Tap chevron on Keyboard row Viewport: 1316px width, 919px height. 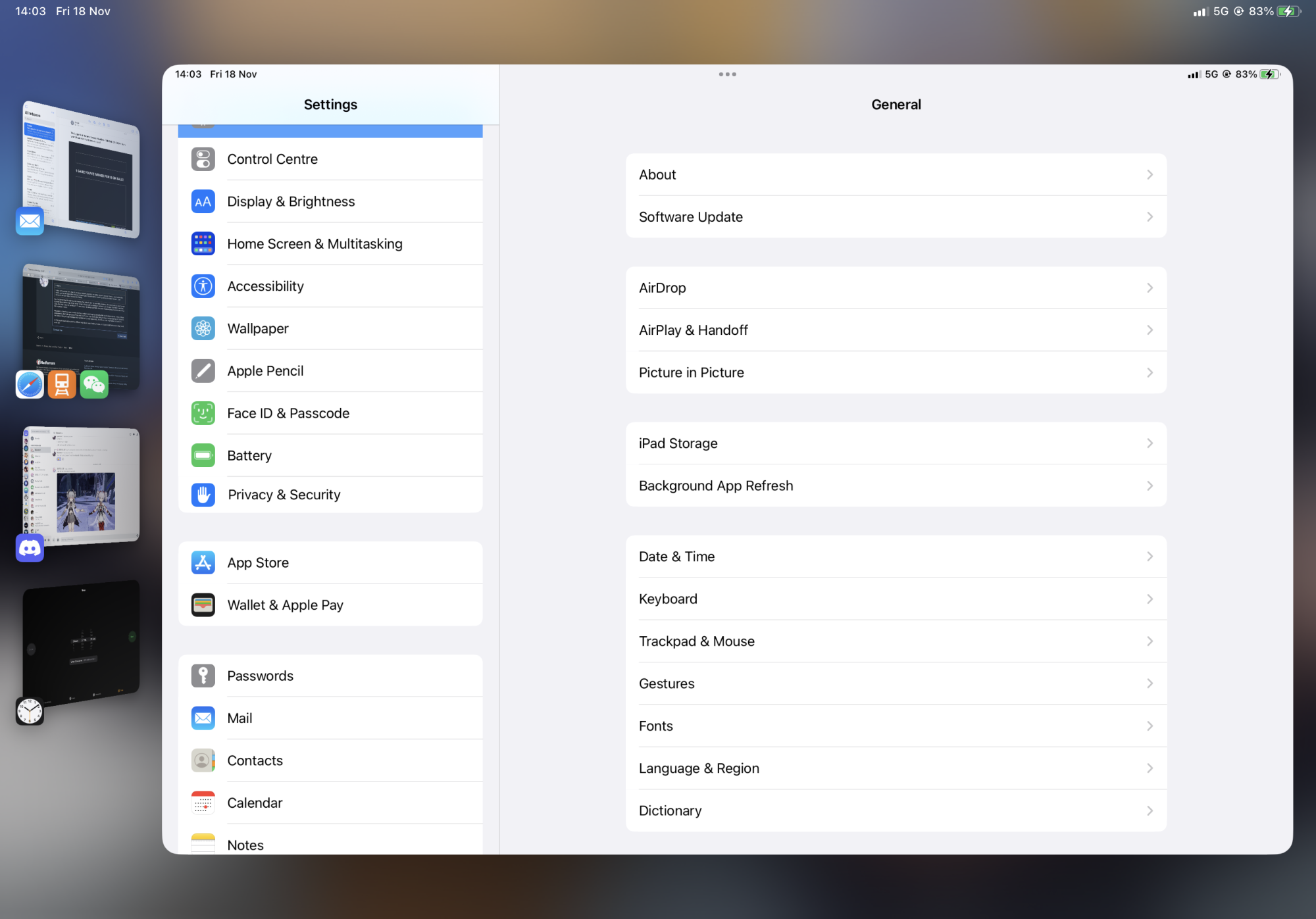tap(1150, 599)
